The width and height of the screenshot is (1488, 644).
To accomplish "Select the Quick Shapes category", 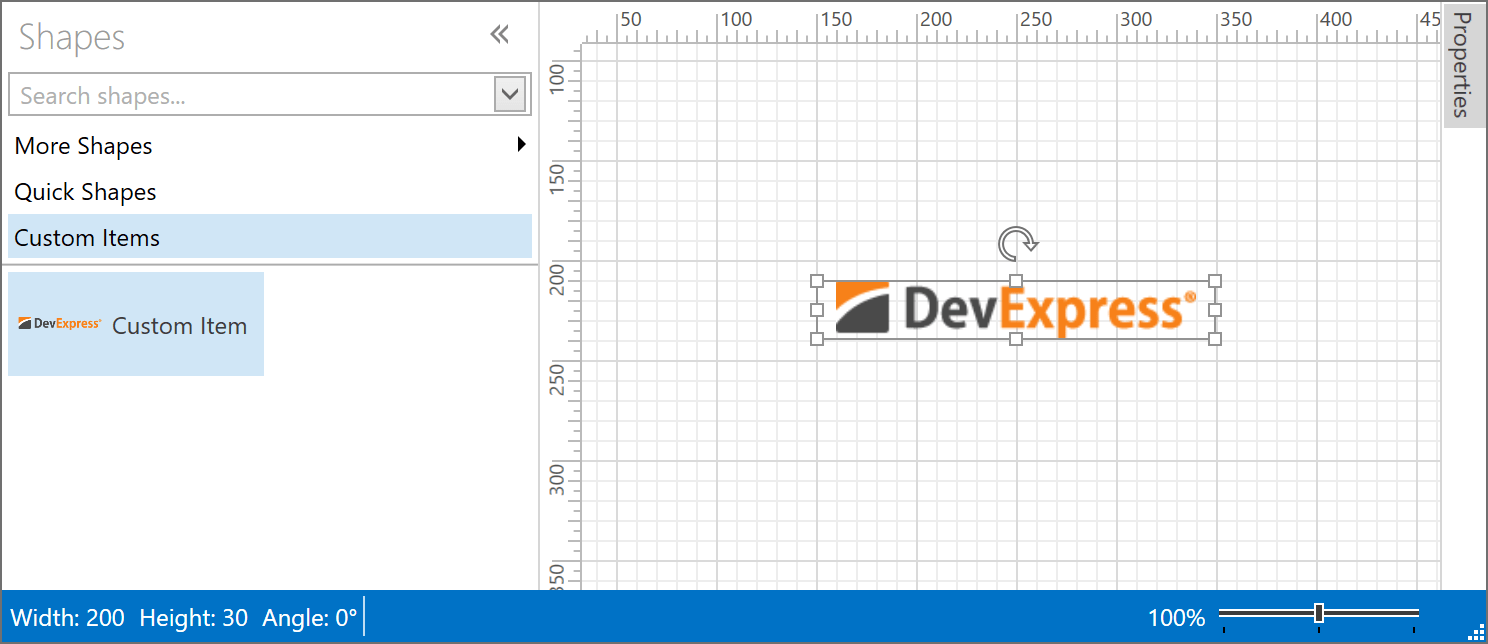I will [84, 191].
